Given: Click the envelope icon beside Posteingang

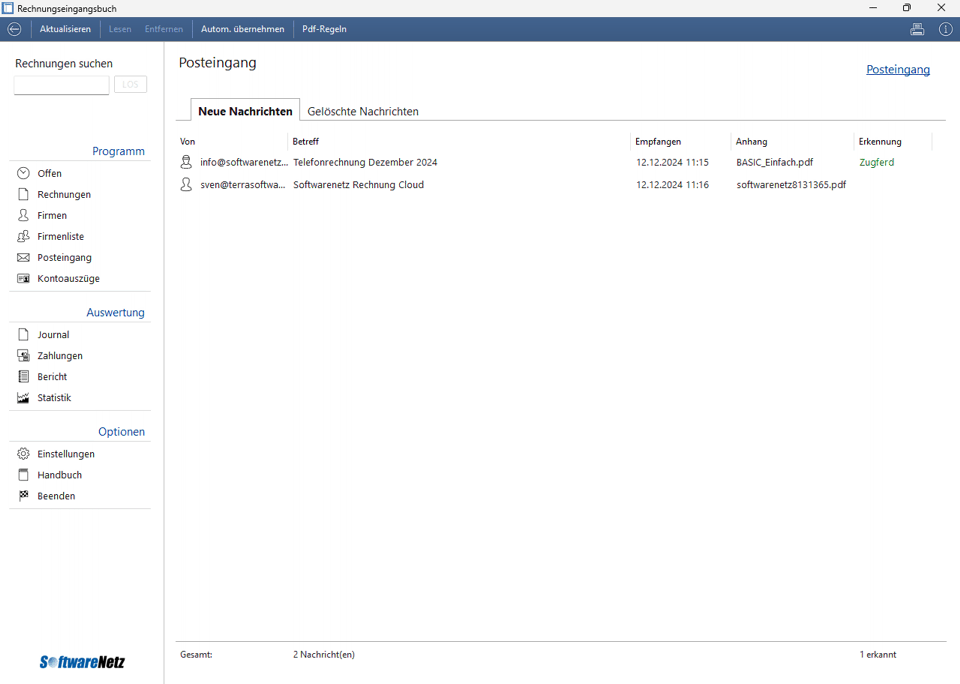Looking at the screenshot, I should (x=23, y=257).
